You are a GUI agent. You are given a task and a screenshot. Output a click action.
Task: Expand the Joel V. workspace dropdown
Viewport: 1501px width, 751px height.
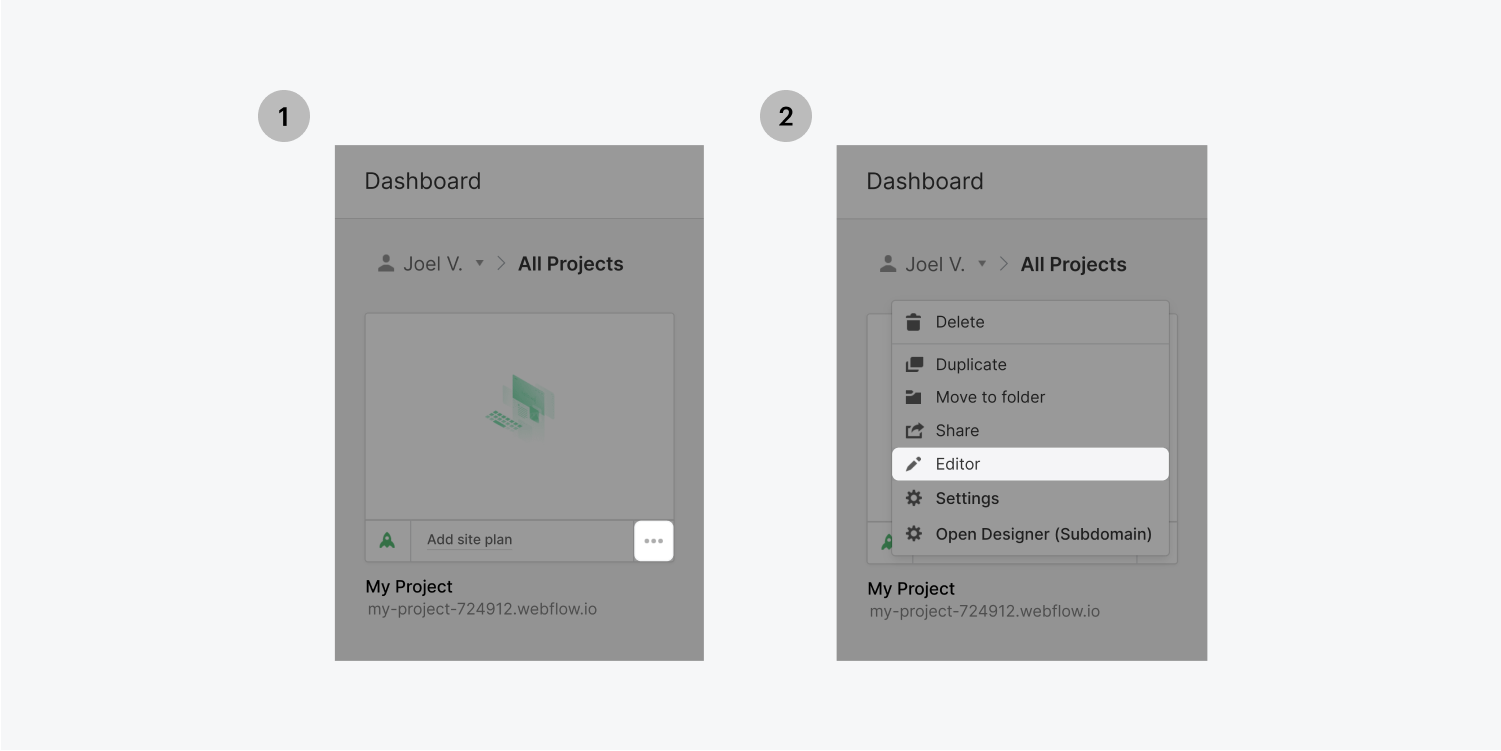[x=480, y=263]
